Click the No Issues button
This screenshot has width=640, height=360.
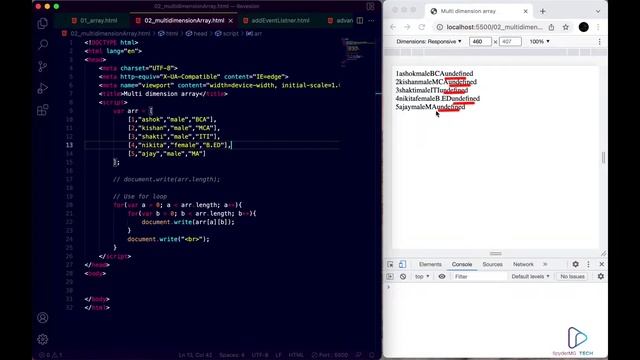coord(572,276)
